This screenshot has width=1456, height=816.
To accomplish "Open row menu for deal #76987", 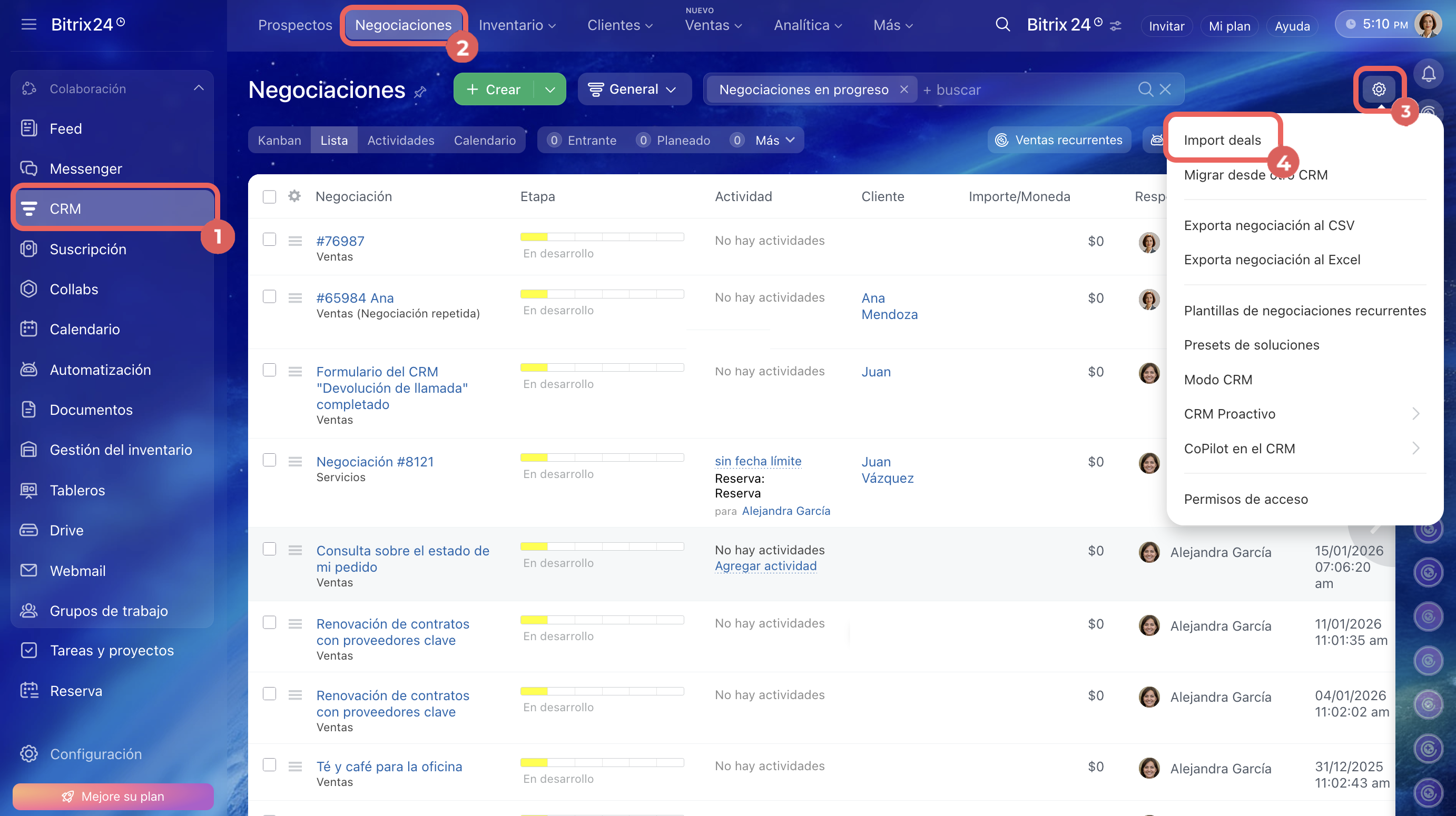I will pos(295,241).
